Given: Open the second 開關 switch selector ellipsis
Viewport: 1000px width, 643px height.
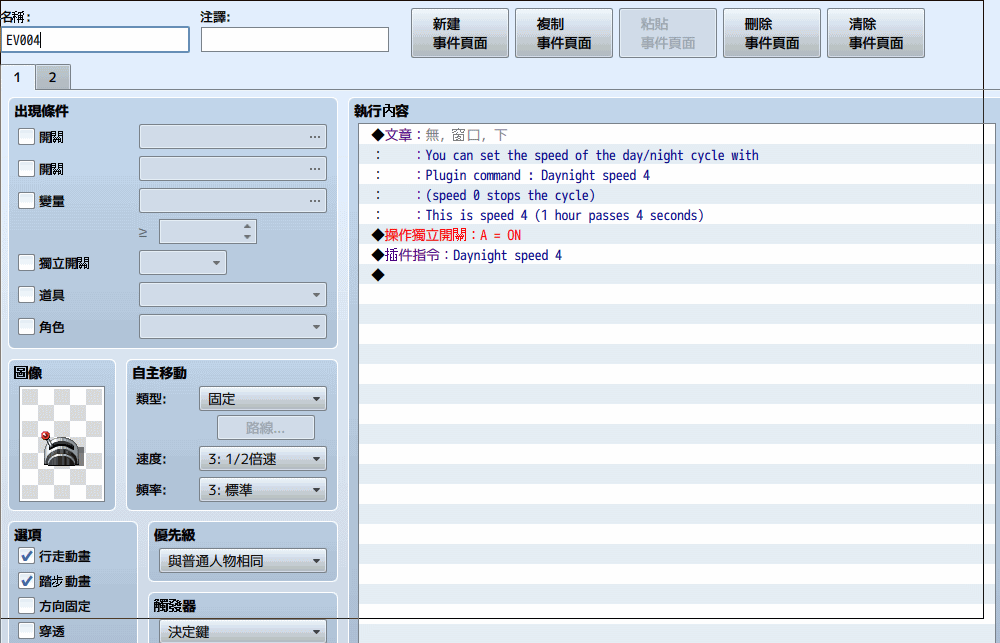Looking at the screenshot, I should 315,168.
